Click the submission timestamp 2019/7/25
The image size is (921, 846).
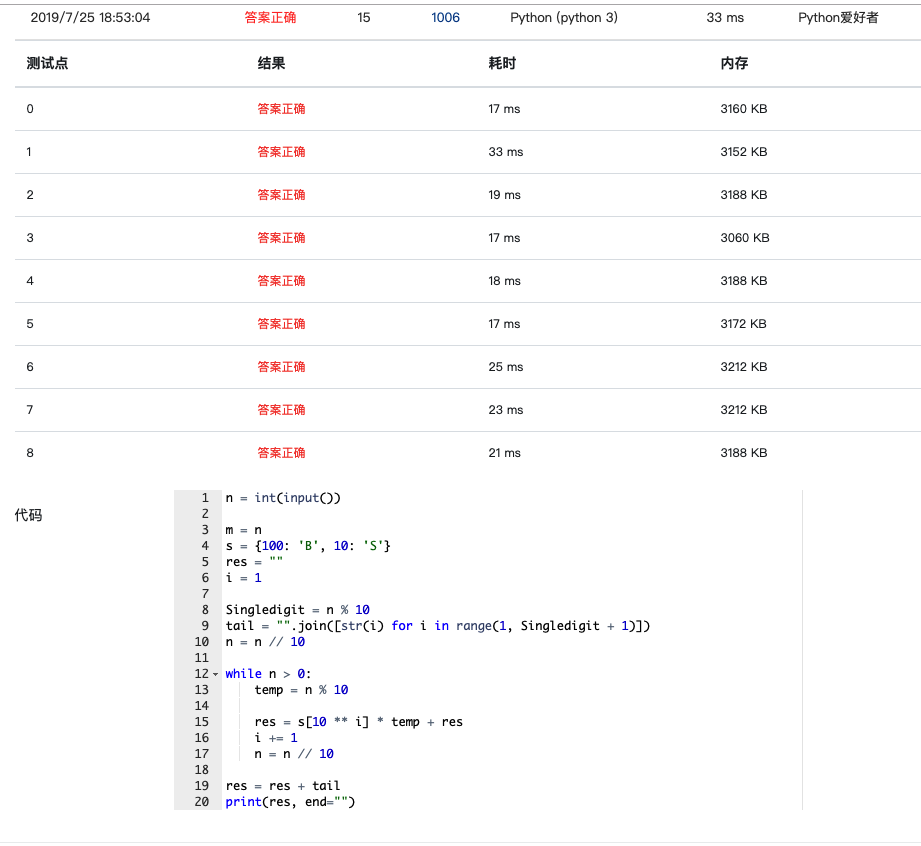tap(90, 18)
